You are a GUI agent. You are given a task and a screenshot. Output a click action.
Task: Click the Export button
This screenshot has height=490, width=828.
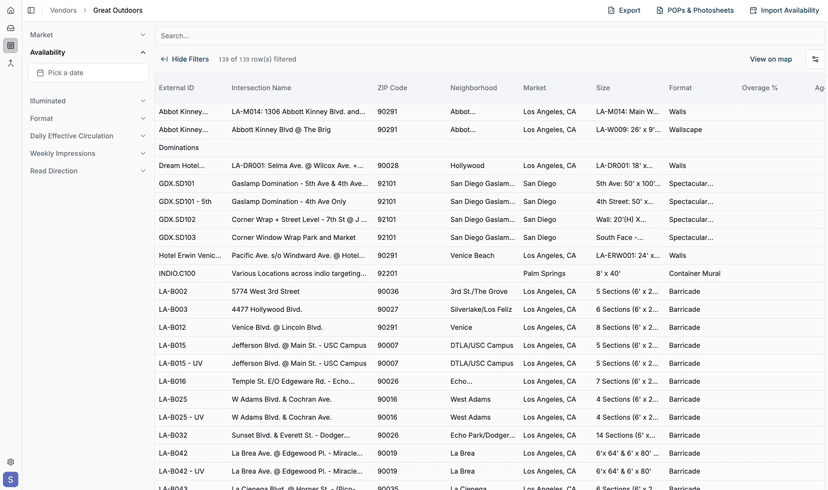[623, 10]
